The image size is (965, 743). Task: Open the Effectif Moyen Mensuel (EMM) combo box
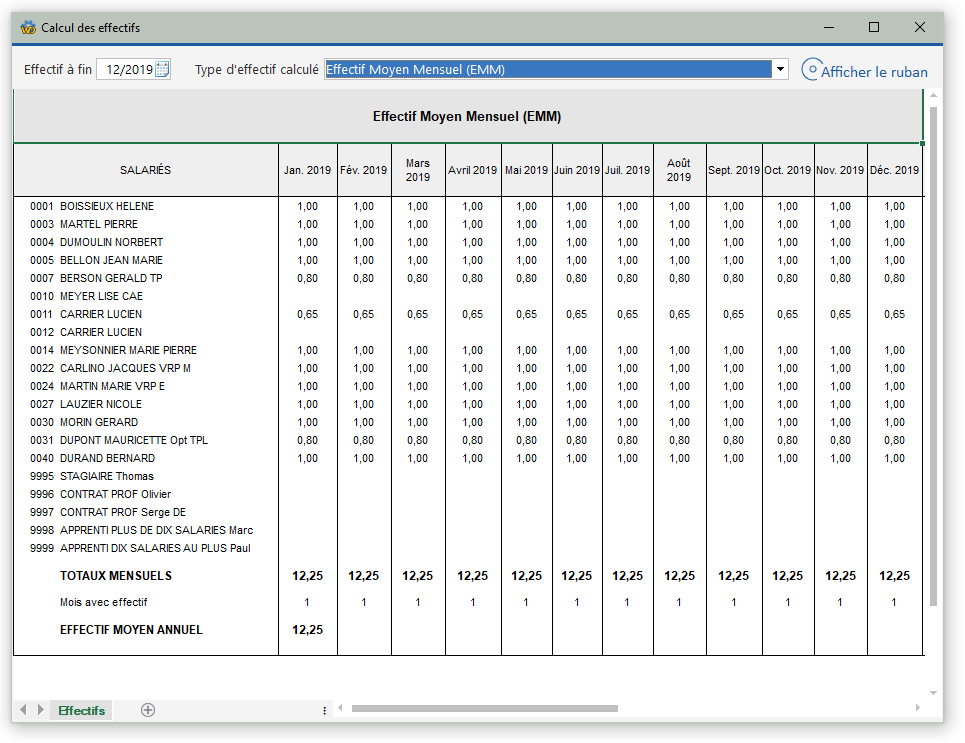click(548, 69)
